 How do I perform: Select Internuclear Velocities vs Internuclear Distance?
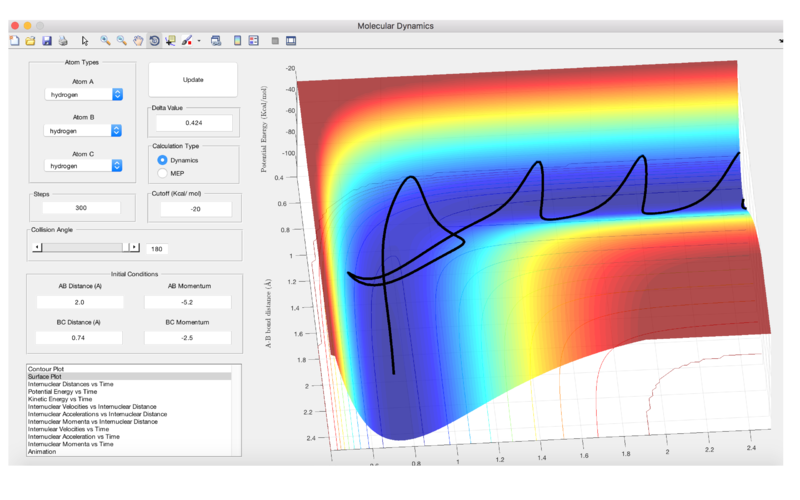[x=129, y=407]
